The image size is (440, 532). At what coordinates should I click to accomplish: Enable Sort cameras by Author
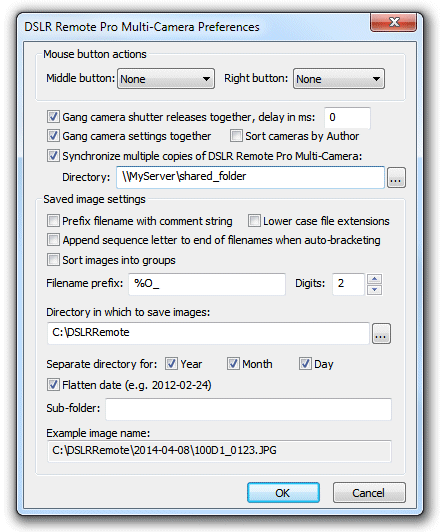[236, 136]
